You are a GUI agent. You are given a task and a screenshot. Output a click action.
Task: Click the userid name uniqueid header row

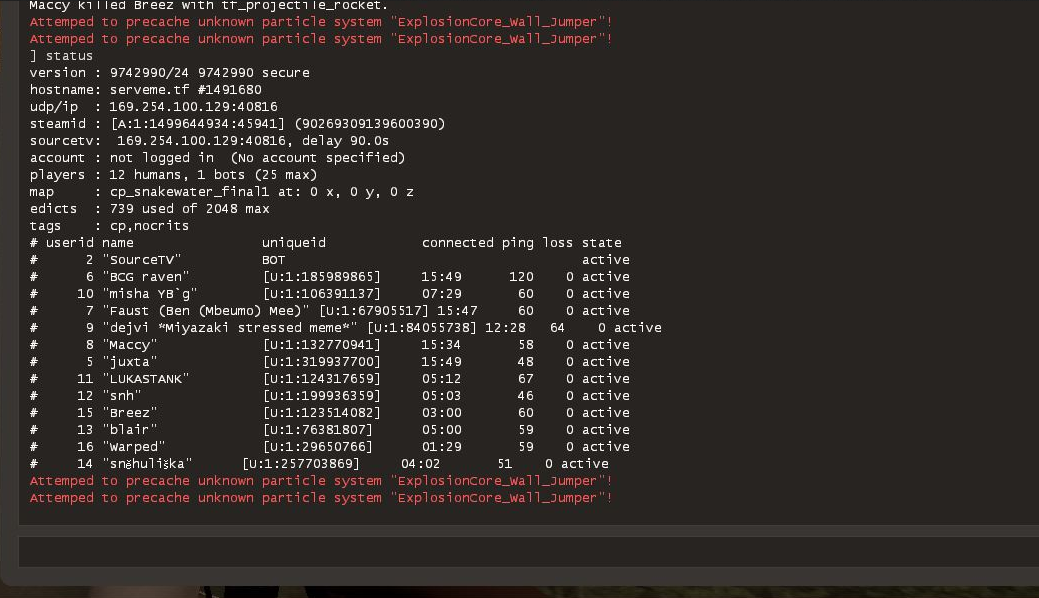click(325, 243)
